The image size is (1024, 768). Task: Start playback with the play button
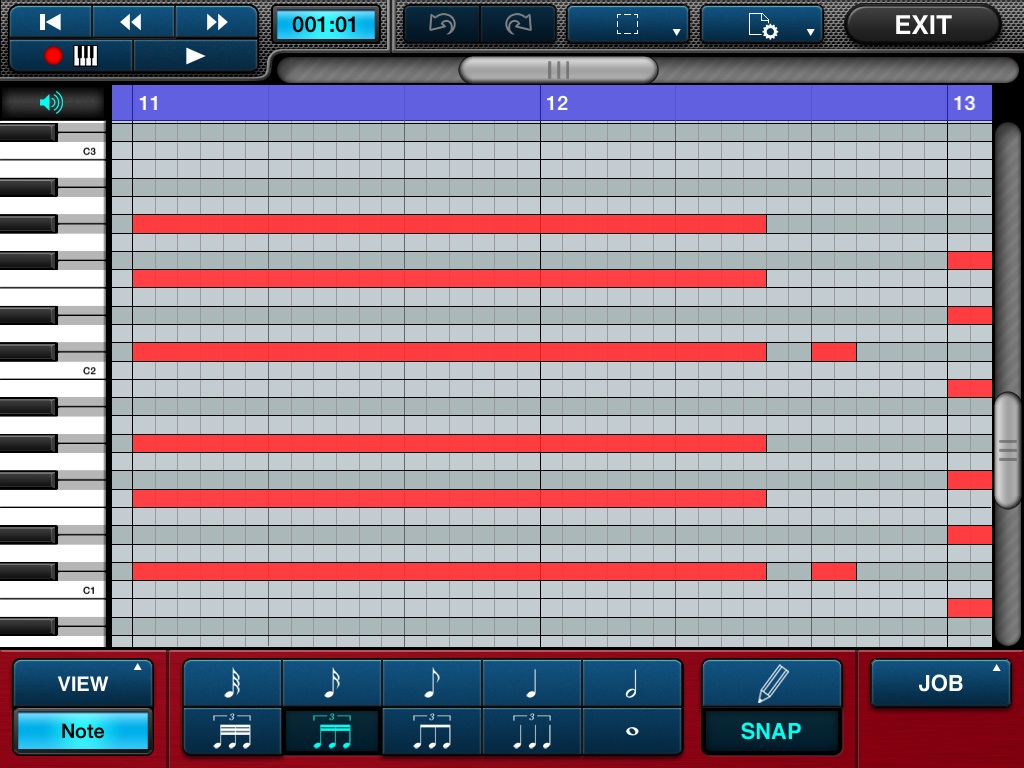coord(195,56)
